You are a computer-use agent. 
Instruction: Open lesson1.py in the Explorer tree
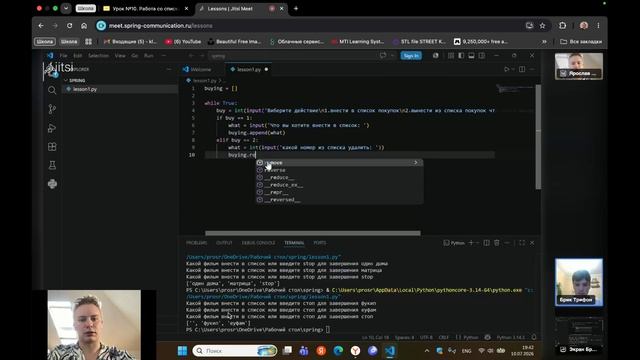pyautogui.click(x=119, y=89)
